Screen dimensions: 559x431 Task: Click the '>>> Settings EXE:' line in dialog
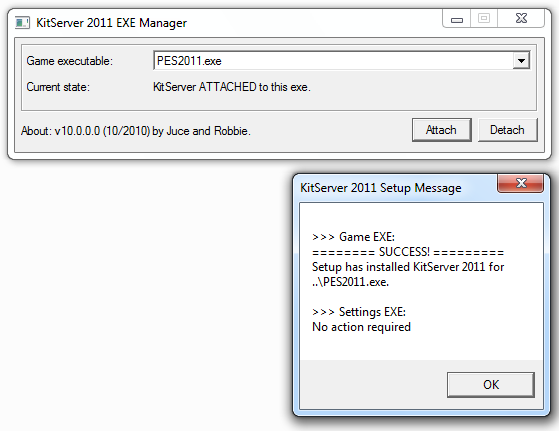(x=359, y=312)
